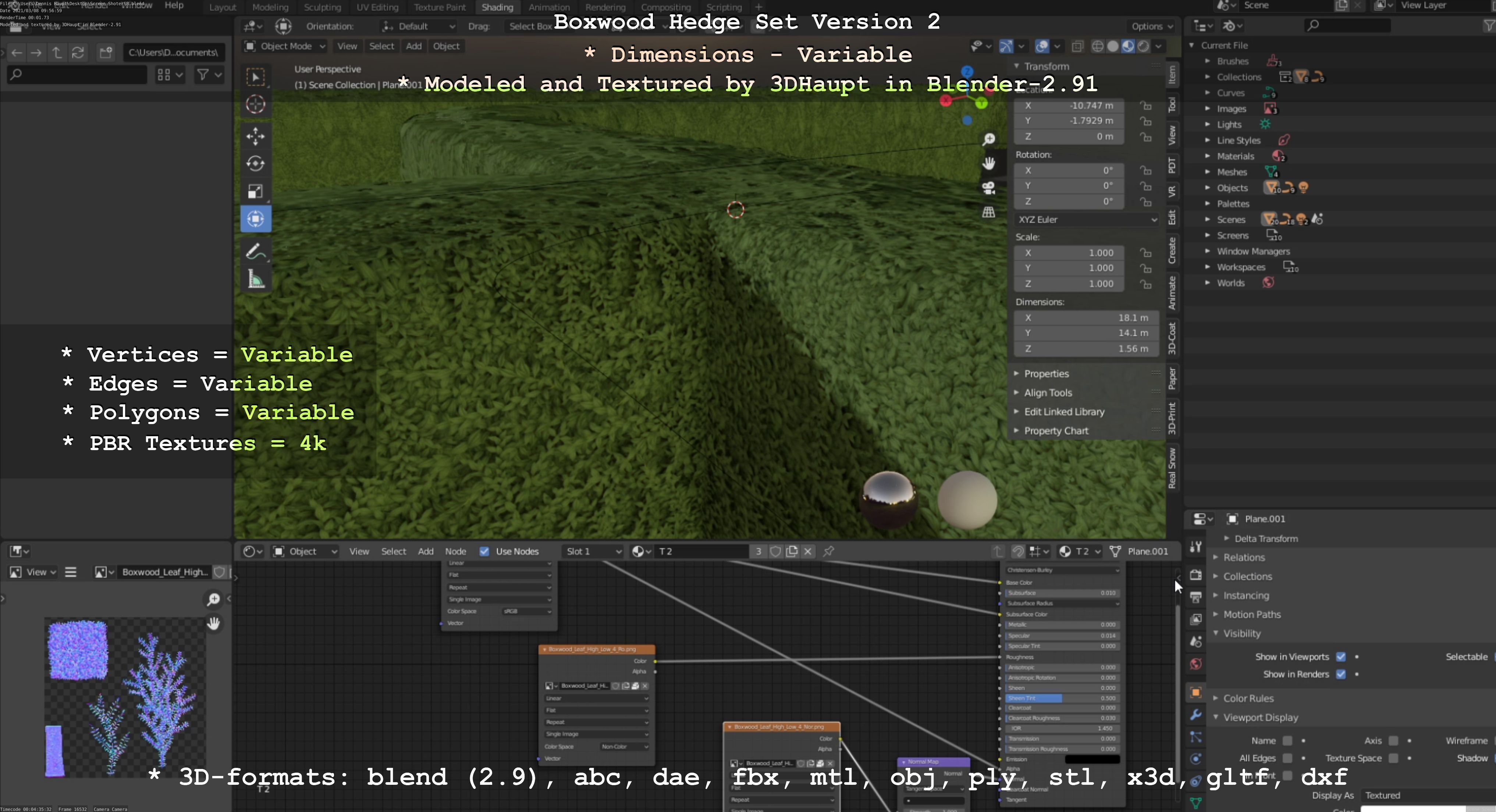Refresh the file browser list
1496x812 pixels.
pos(78,53)
